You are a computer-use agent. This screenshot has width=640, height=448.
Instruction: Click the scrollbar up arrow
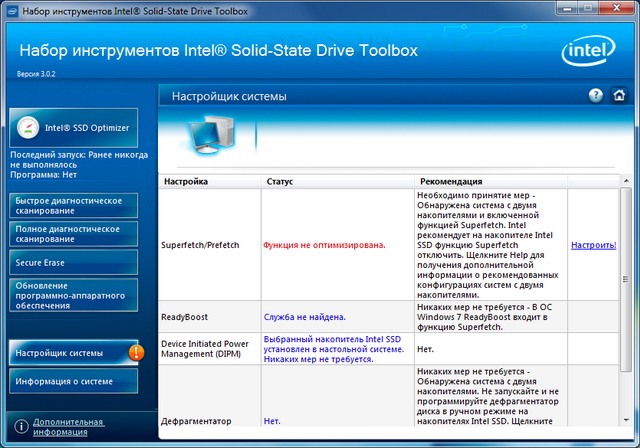pyautogui.click(x=626, y=181)
